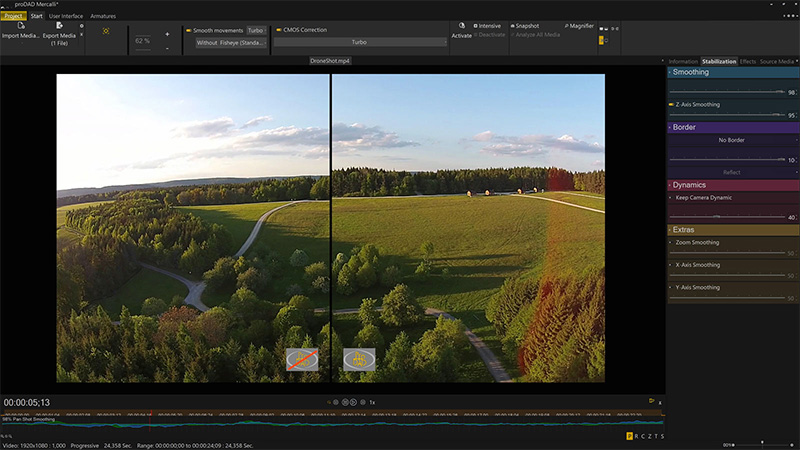Click the Intensive analysis button
800x450 pixels.
488,25
